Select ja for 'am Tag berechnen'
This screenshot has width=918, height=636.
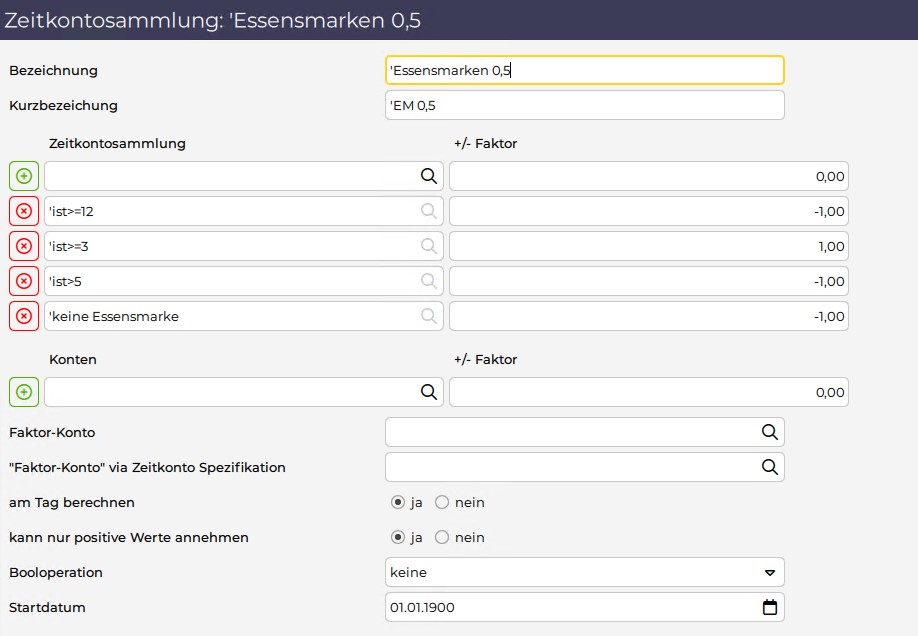(x=398, y=502)
